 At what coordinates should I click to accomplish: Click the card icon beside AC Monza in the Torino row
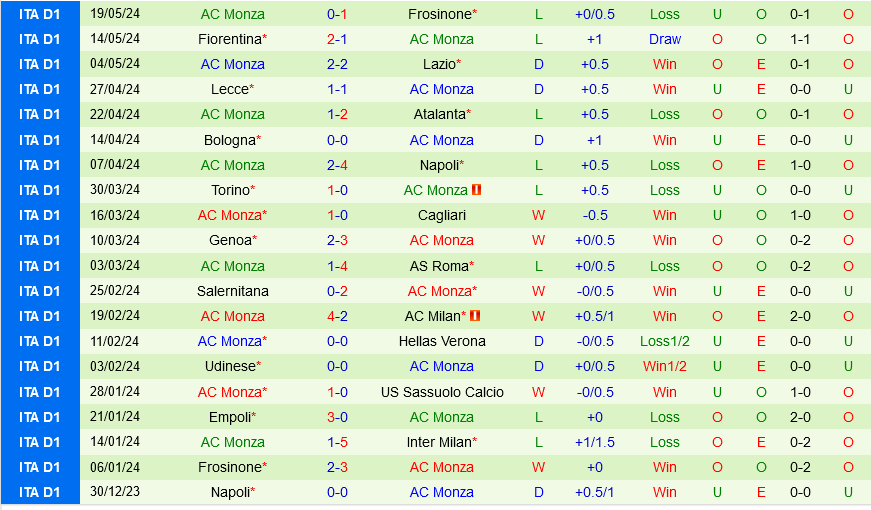476,190
